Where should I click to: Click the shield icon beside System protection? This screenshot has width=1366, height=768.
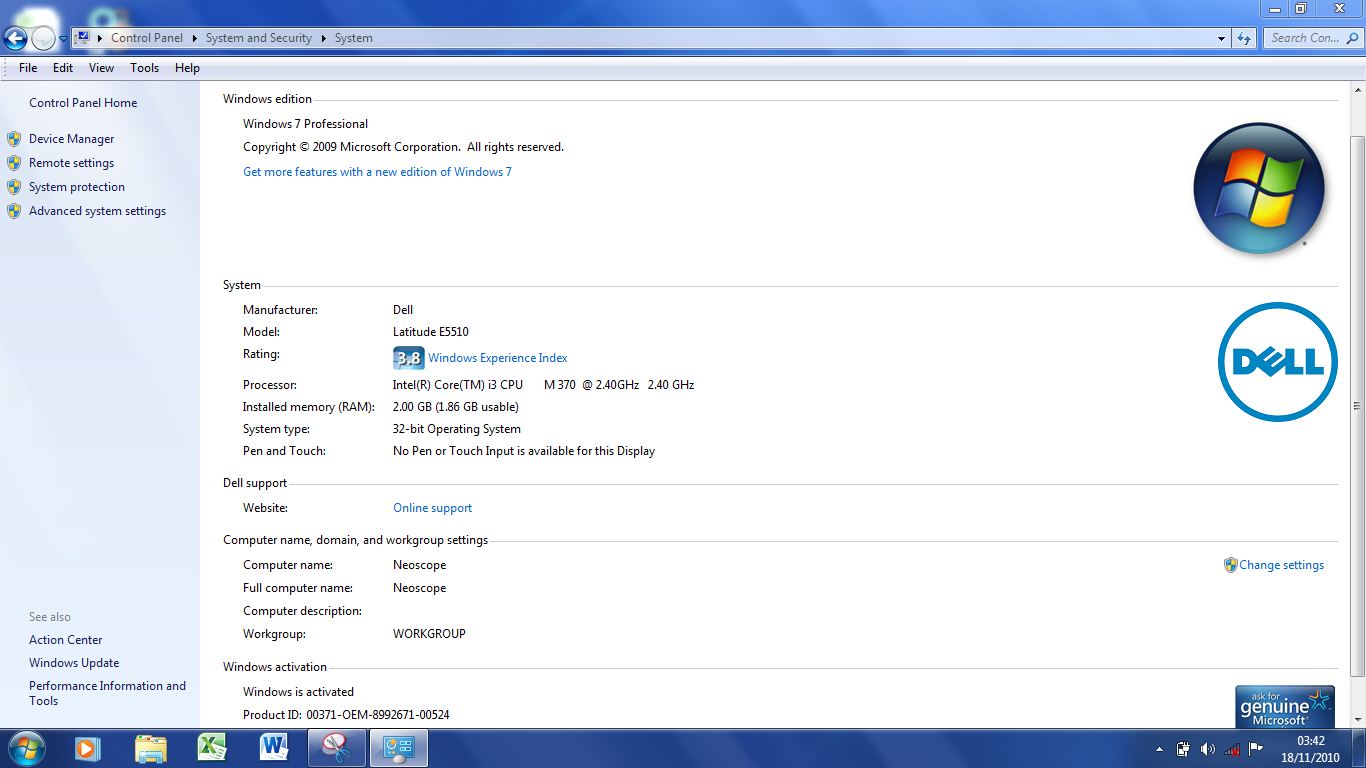coord(14,187)
